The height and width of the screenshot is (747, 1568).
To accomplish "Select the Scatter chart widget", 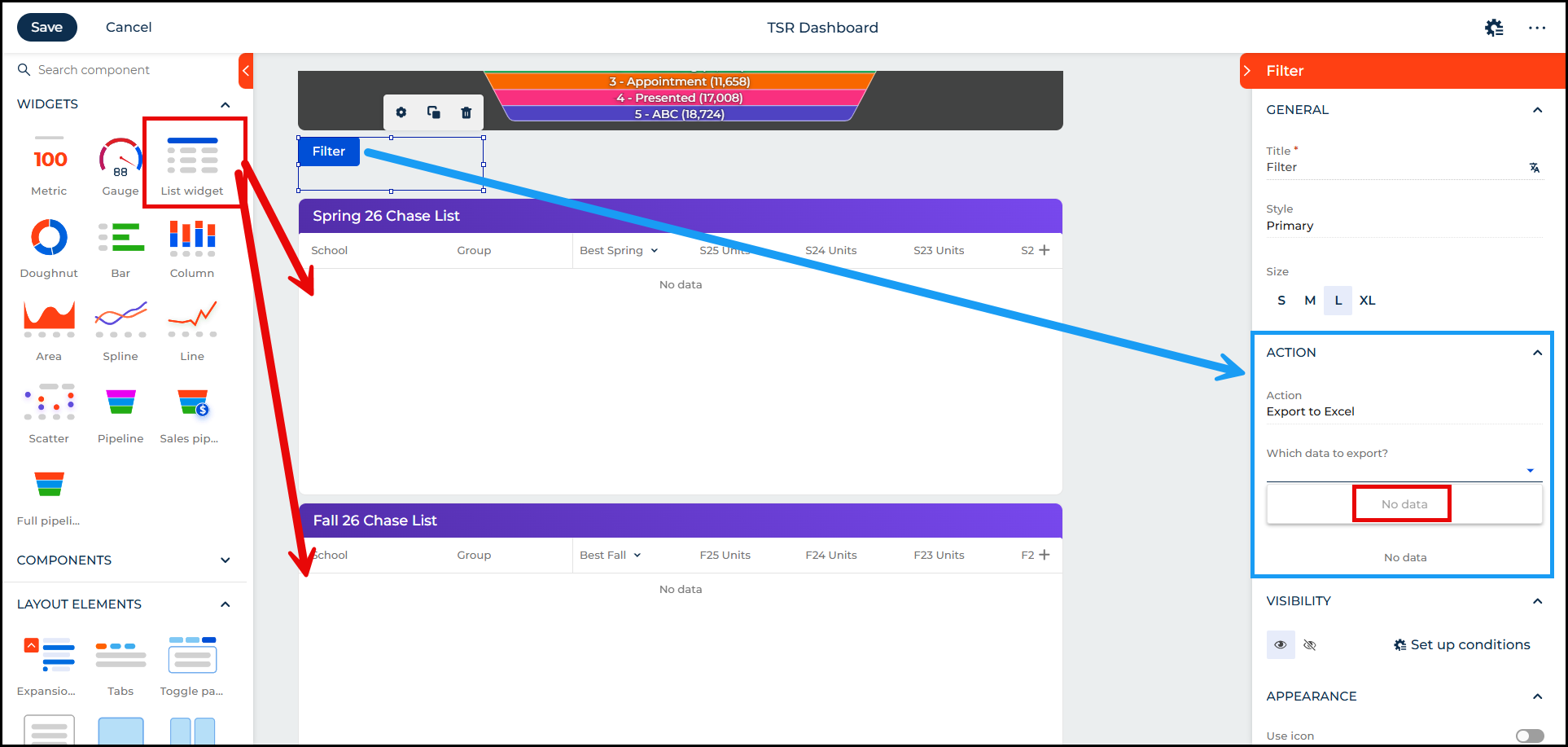I will (49, 402).
